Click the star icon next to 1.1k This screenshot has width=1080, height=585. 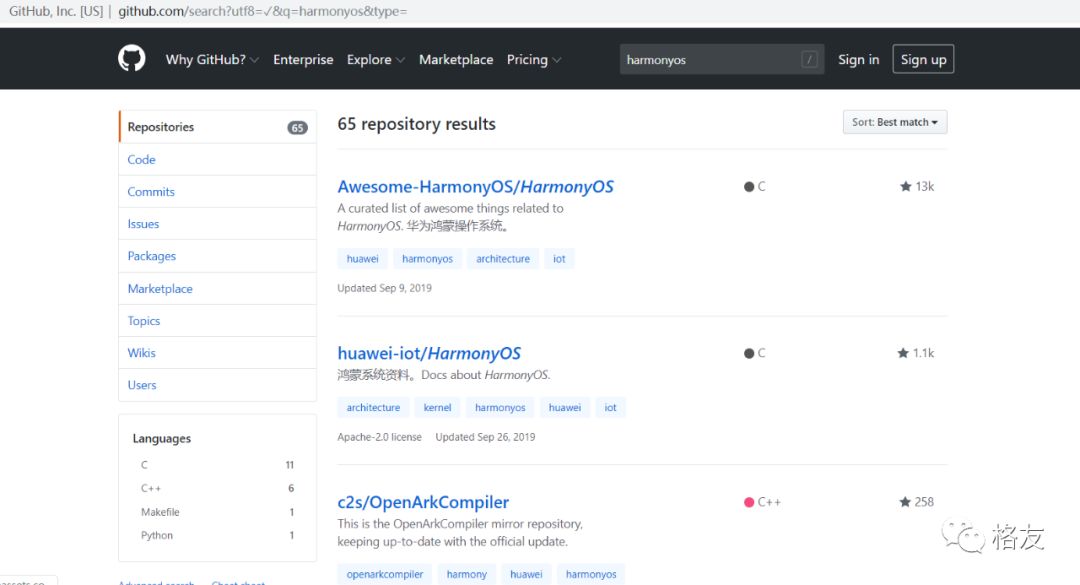903,353
